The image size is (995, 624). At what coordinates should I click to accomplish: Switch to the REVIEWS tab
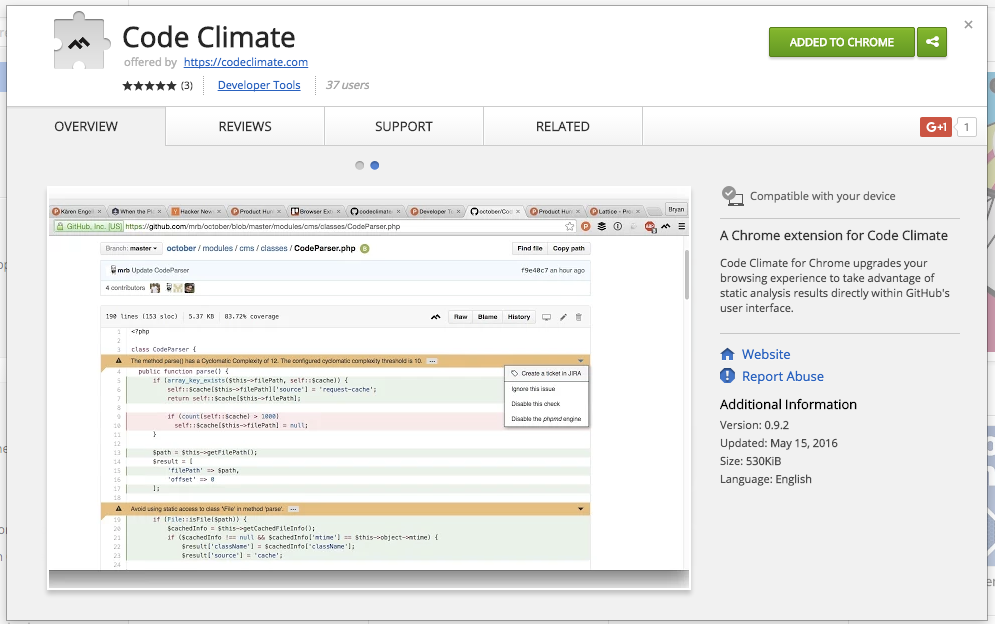(x=245, y=126)
